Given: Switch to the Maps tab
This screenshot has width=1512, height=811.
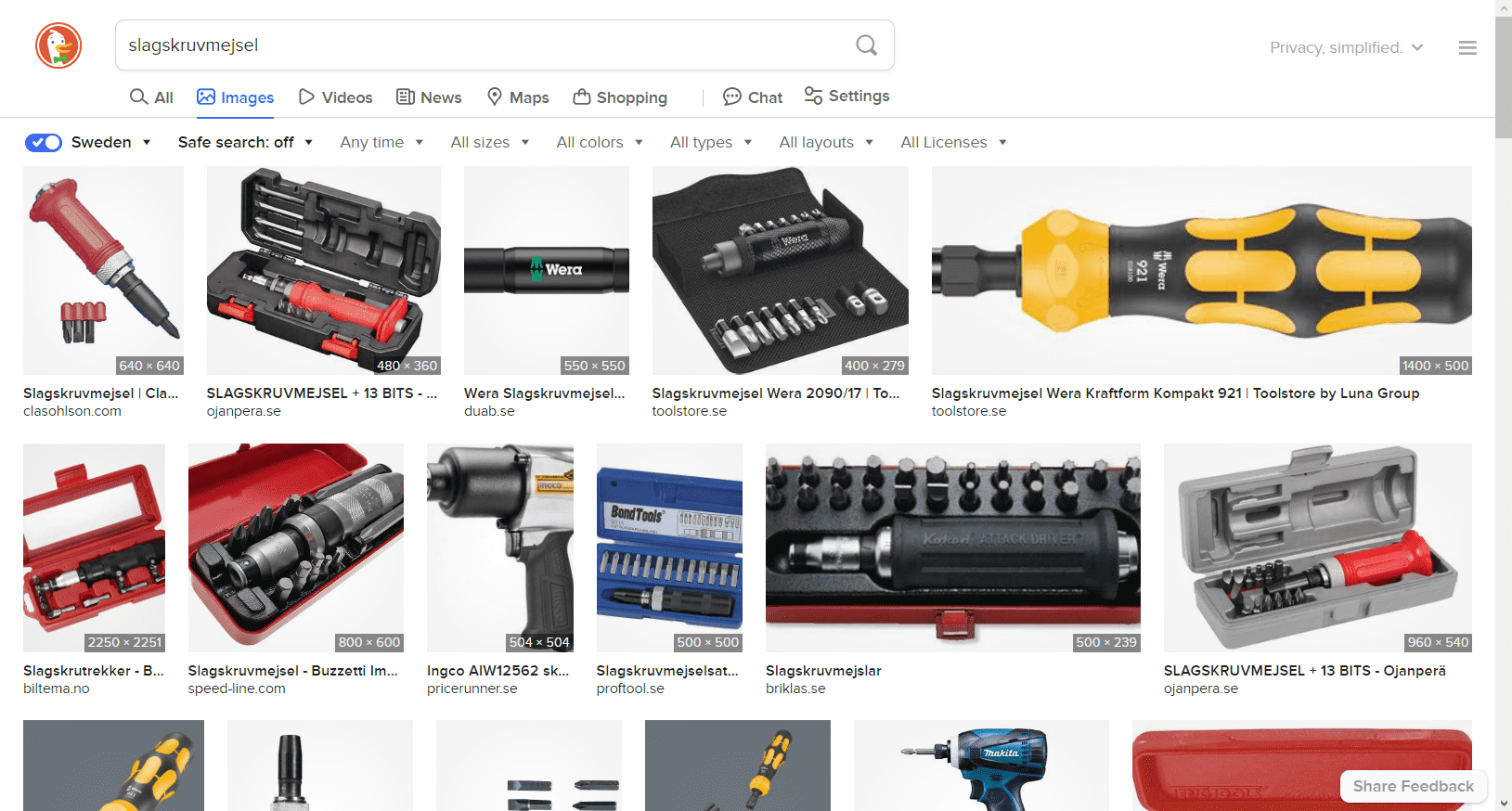Looking at the screenshot, I should (518, 97).
